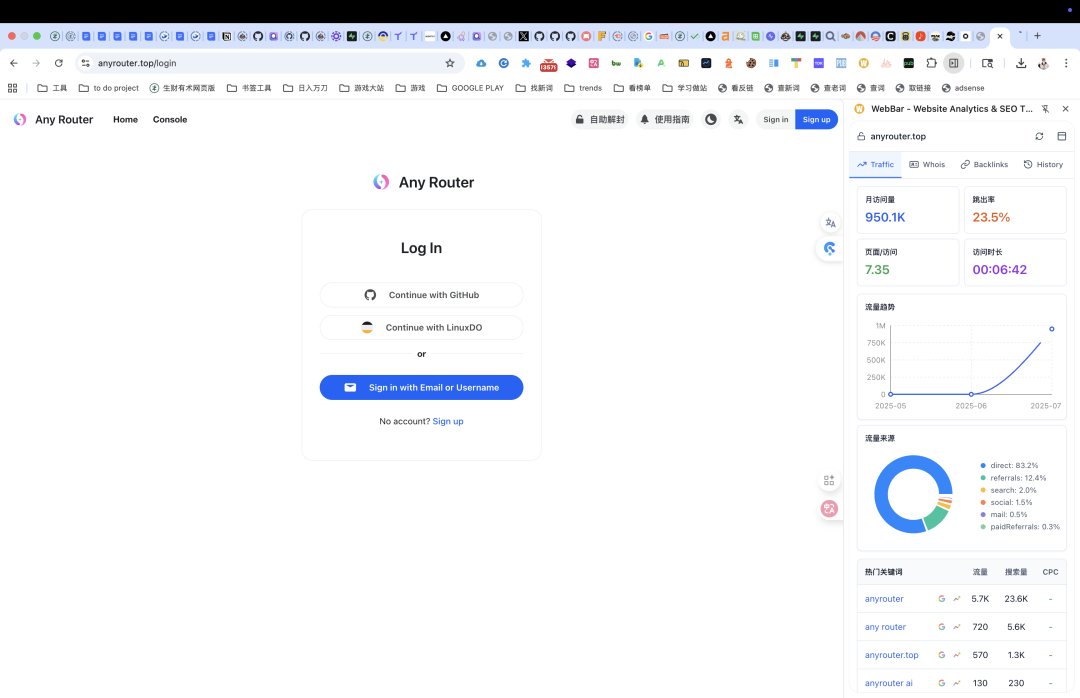
Task: Click the window layout icon next to refresh
Action: pyautogui.click(x=1061, y=136)
